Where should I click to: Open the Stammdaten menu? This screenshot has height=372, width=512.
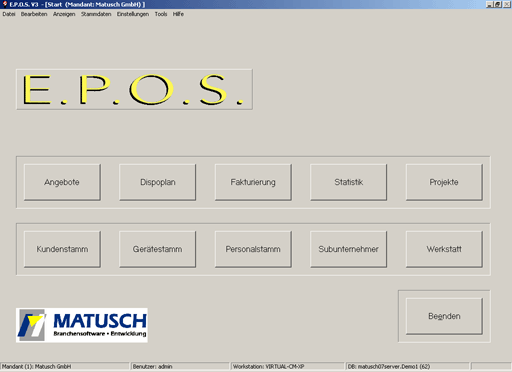click(96, 14)
